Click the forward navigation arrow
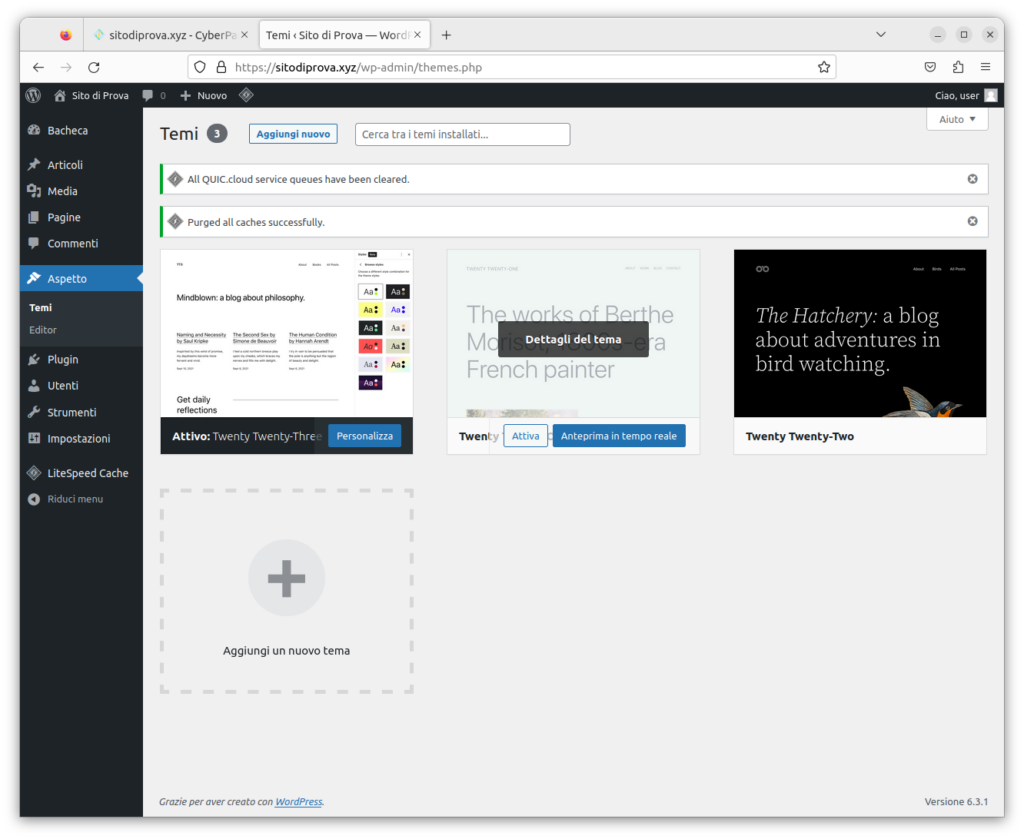The height and width of the screenshot is (839, 1024). 66,67
